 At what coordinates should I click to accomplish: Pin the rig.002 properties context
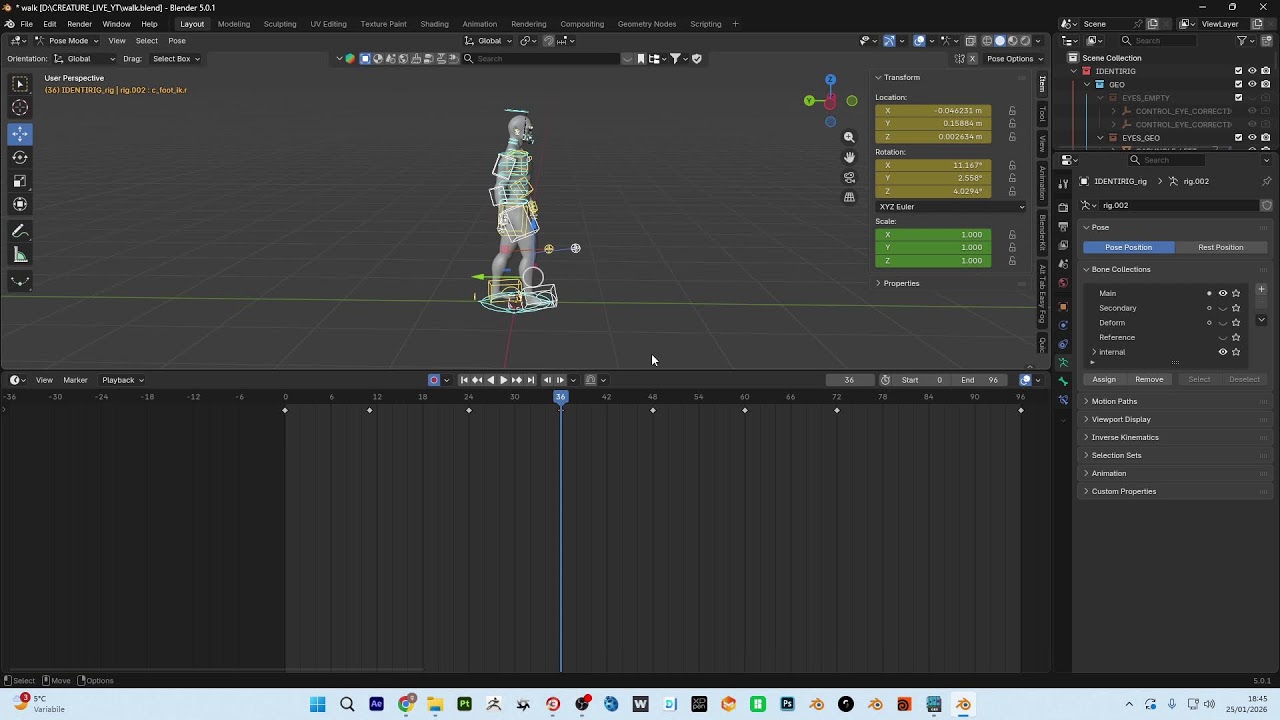[x=1266, y=181]
